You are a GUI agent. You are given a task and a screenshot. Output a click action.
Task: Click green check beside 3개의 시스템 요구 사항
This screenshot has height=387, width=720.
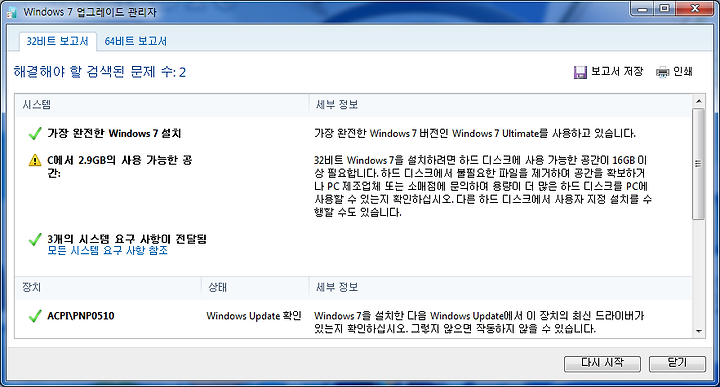[35, 240]
